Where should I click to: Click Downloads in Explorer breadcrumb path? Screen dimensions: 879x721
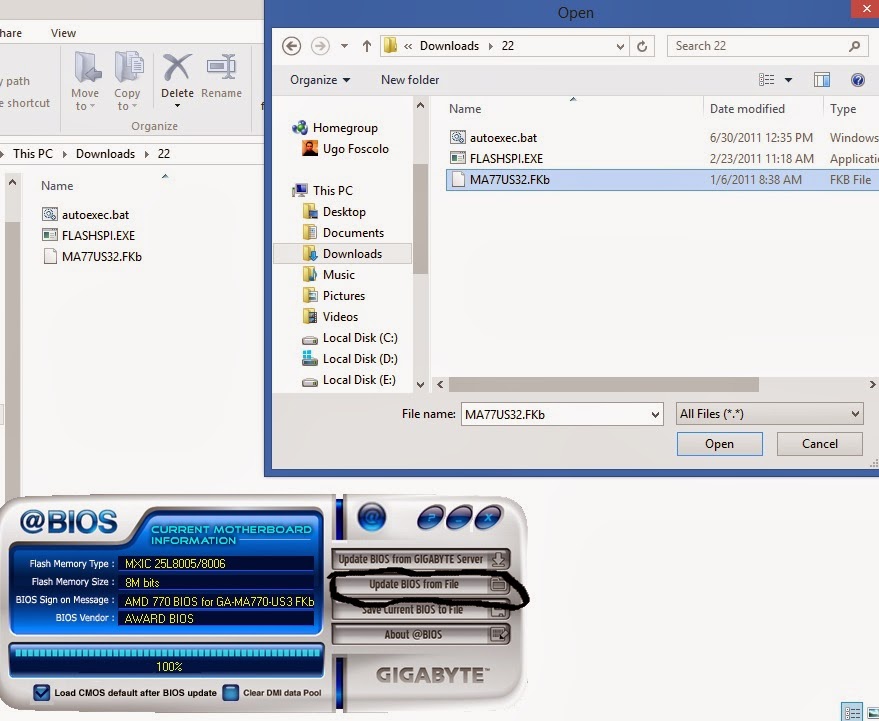(105, 154)
